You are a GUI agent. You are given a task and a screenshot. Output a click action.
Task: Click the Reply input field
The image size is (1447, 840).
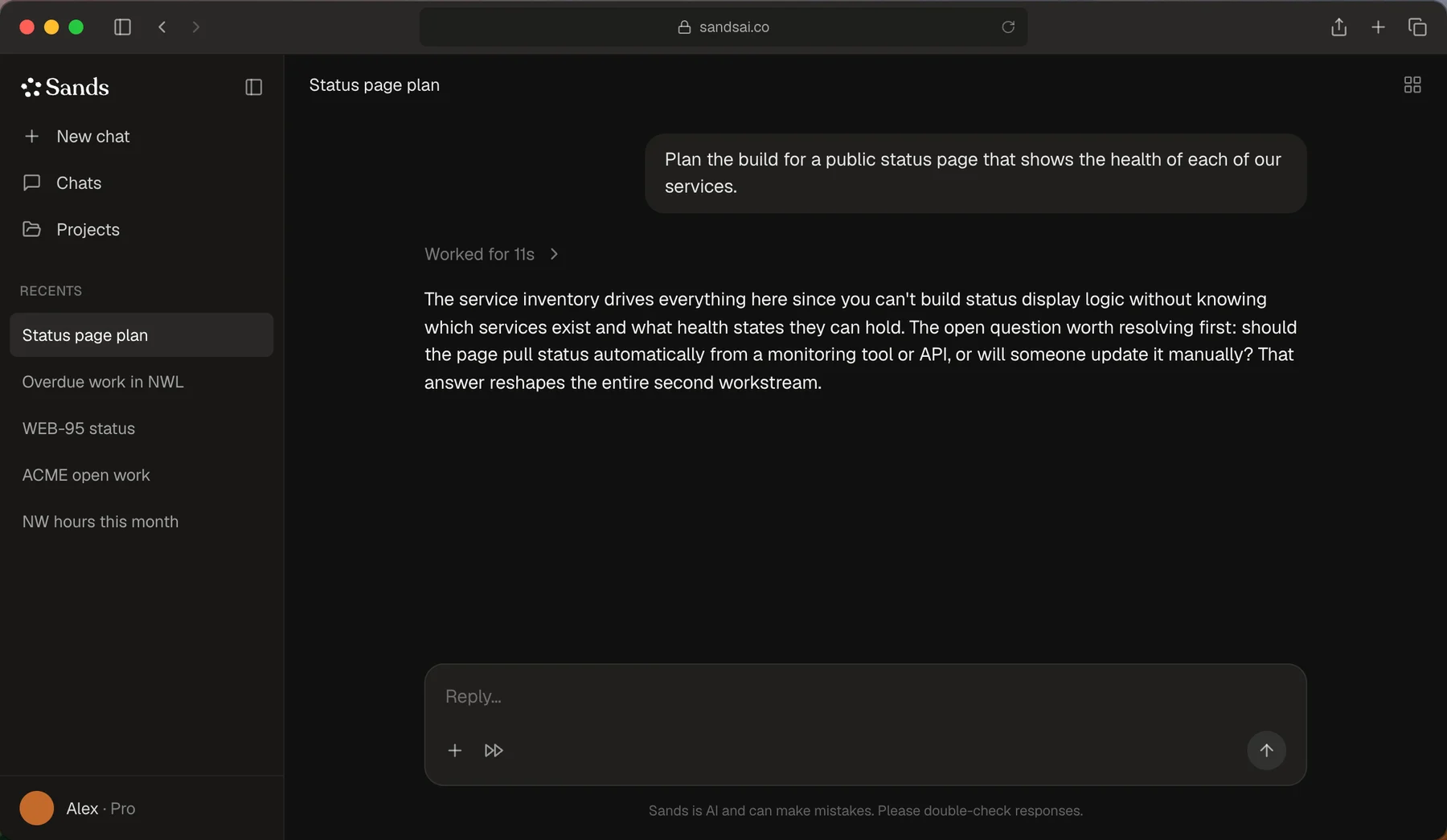tap(865, 696)
